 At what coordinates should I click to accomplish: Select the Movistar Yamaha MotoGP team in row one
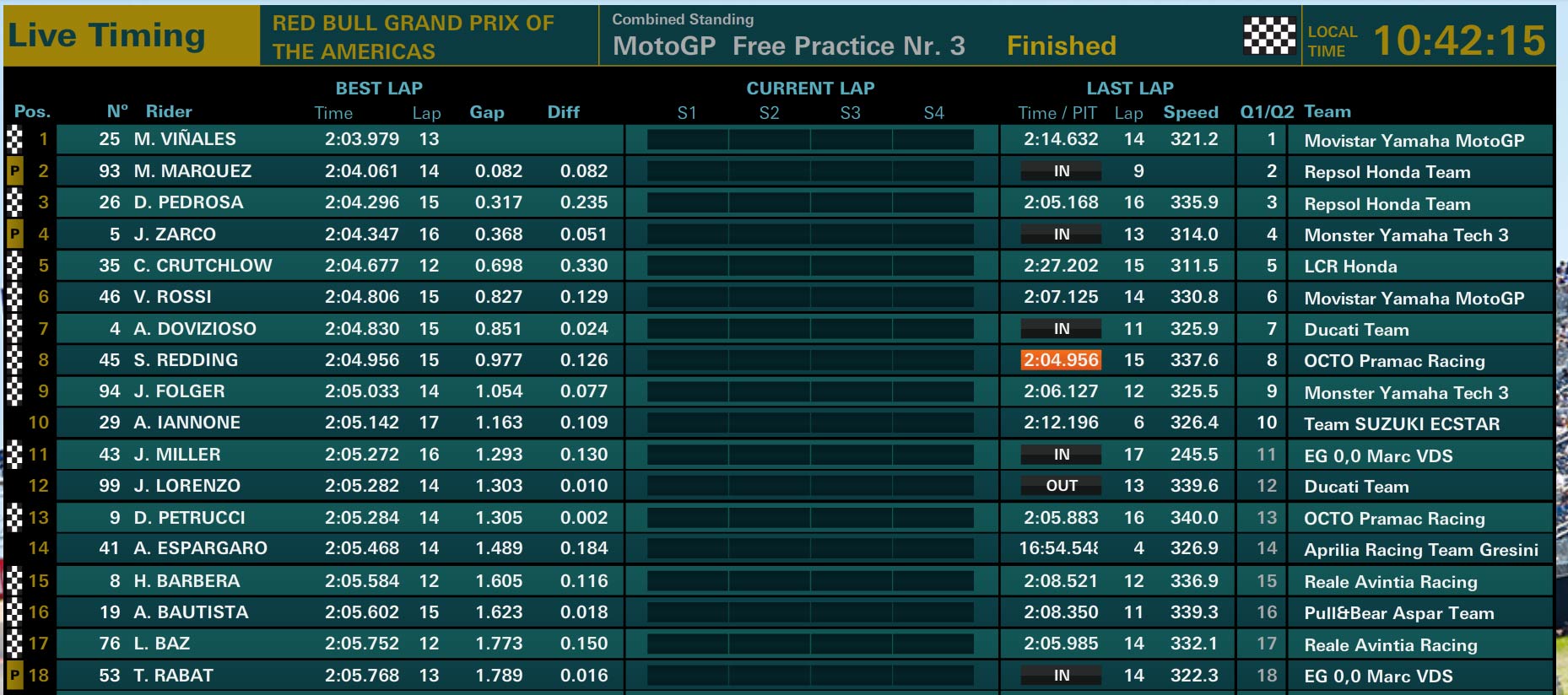(x=1414, y=141)
